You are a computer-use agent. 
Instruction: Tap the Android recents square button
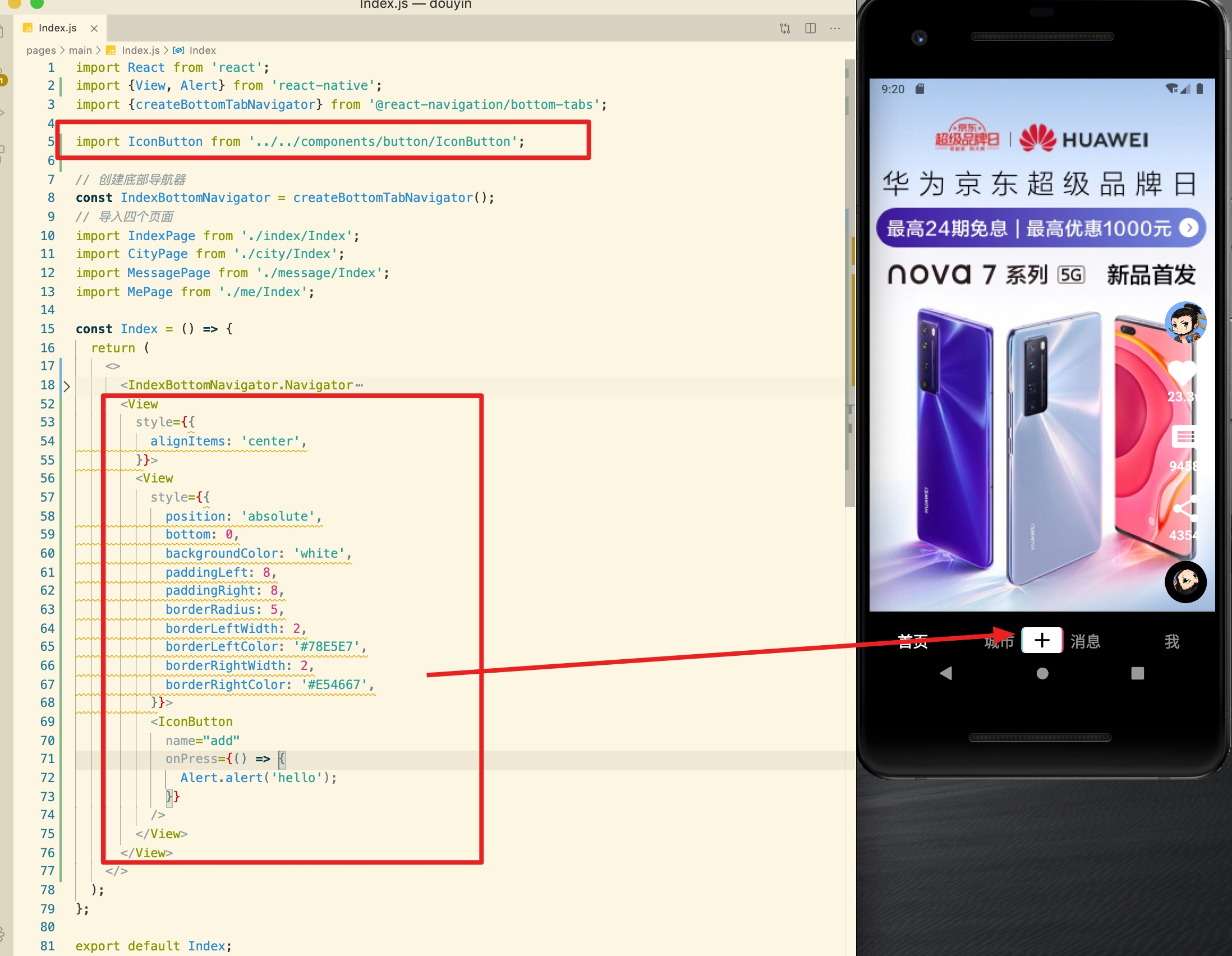(1138, 673)
